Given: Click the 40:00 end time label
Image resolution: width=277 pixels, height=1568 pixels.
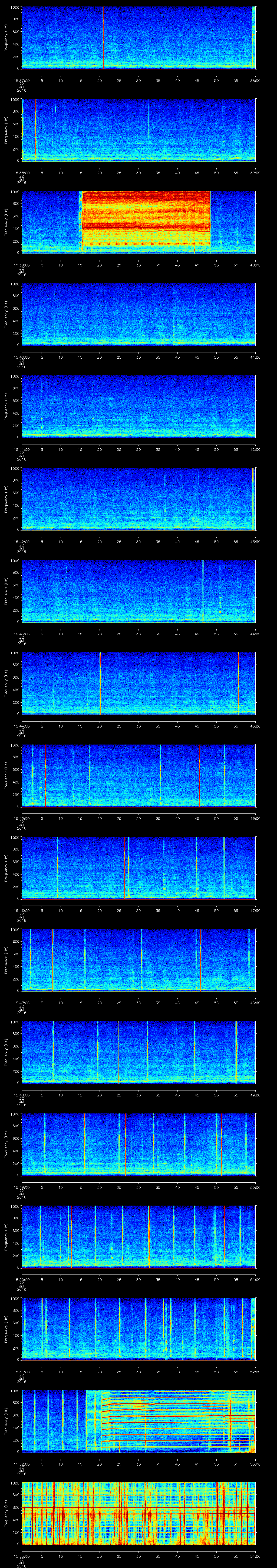Looking at the screenshot, I should tap(256, 264).
